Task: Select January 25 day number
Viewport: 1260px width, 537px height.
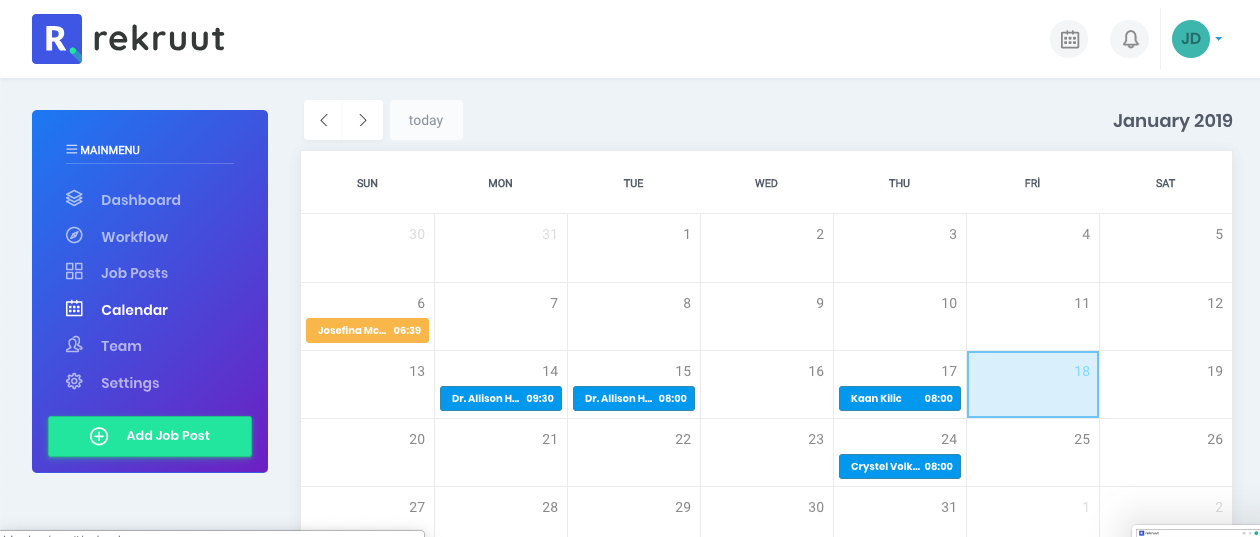Action: tap(1082, 439)
